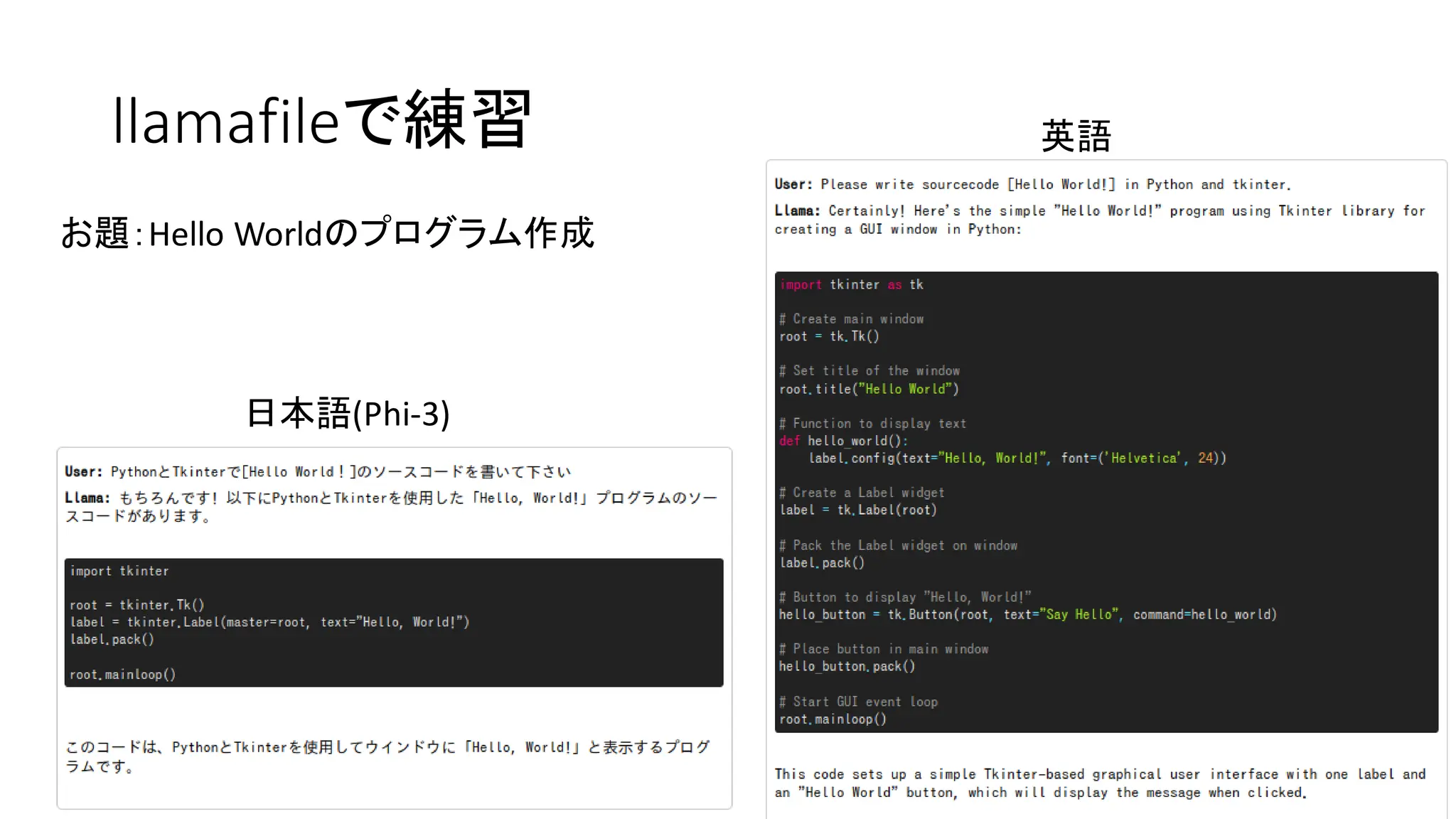Screen dimensions: 1456x819
Task: Click the comment '# Button to display "Hello, World!"'
Action: pos(905,597)
